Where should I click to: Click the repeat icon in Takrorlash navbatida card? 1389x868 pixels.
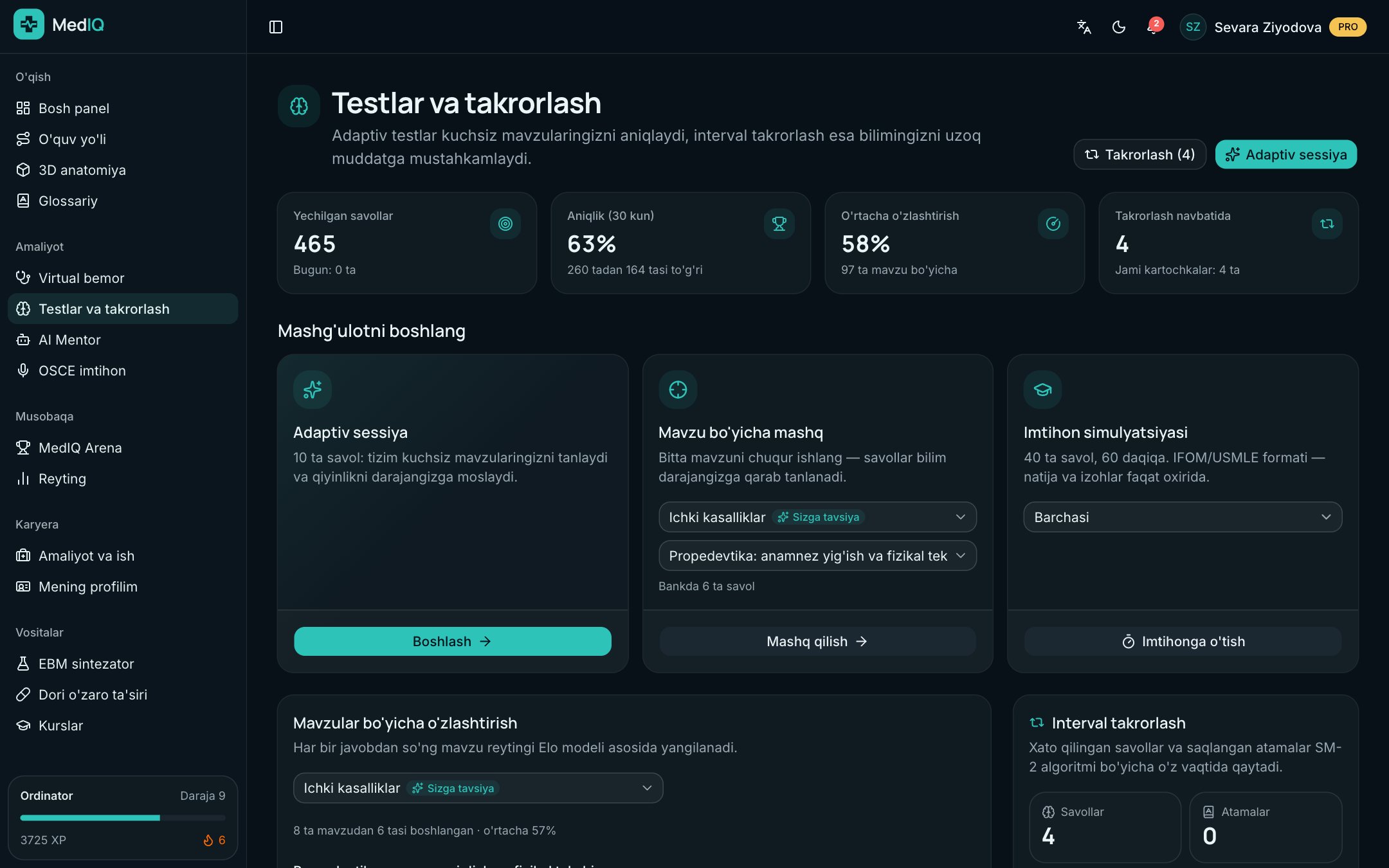(x=1327, y=224)
